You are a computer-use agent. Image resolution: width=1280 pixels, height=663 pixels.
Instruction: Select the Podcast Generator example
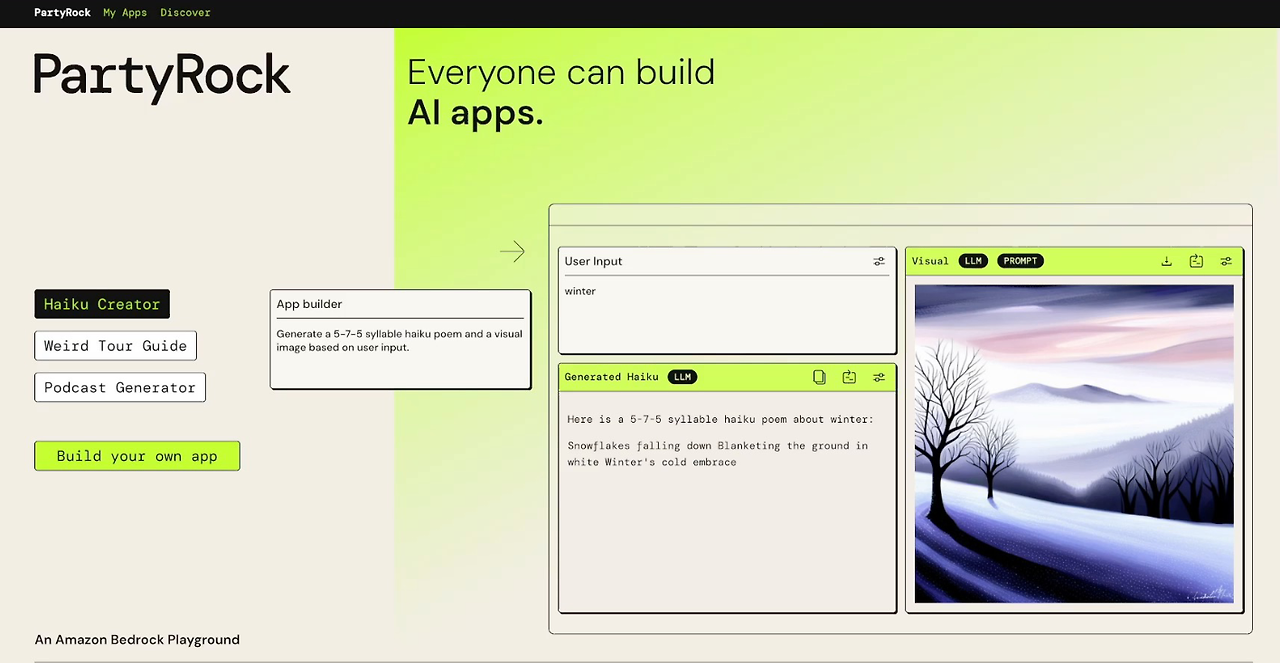coord(120,388)
